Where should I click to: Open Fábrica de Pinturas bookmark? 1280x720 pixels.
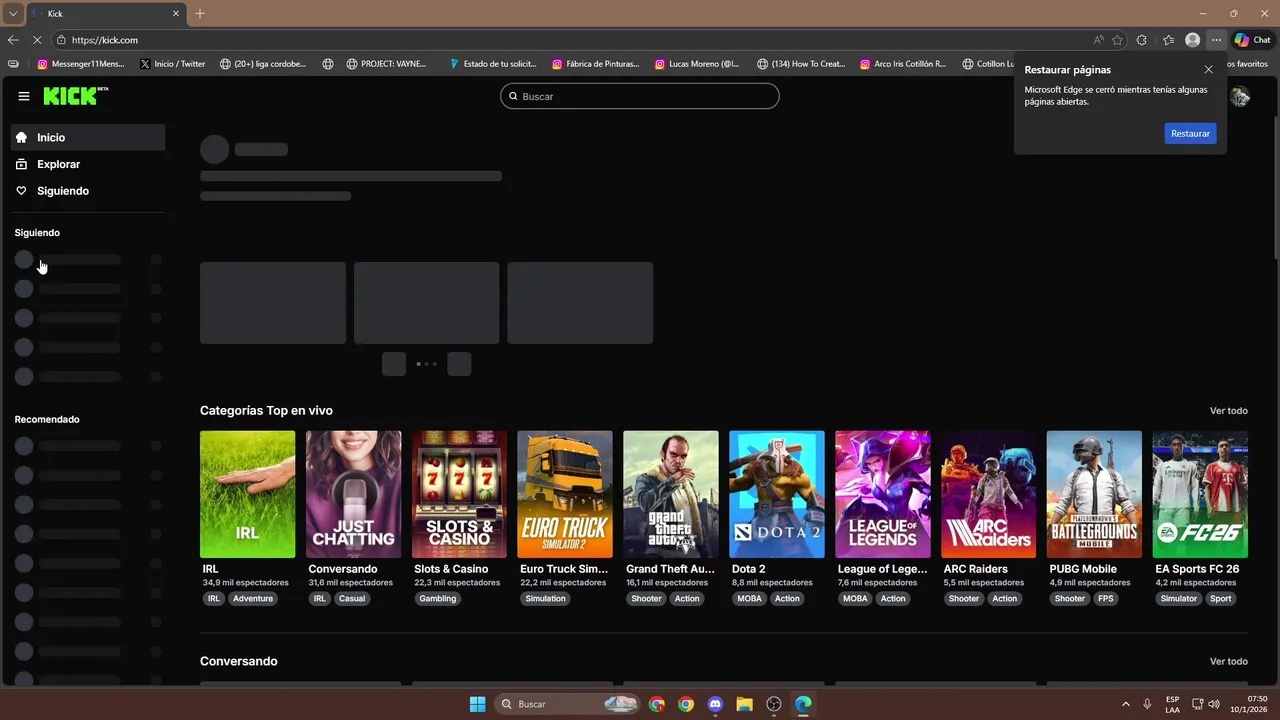pos(595,64)
